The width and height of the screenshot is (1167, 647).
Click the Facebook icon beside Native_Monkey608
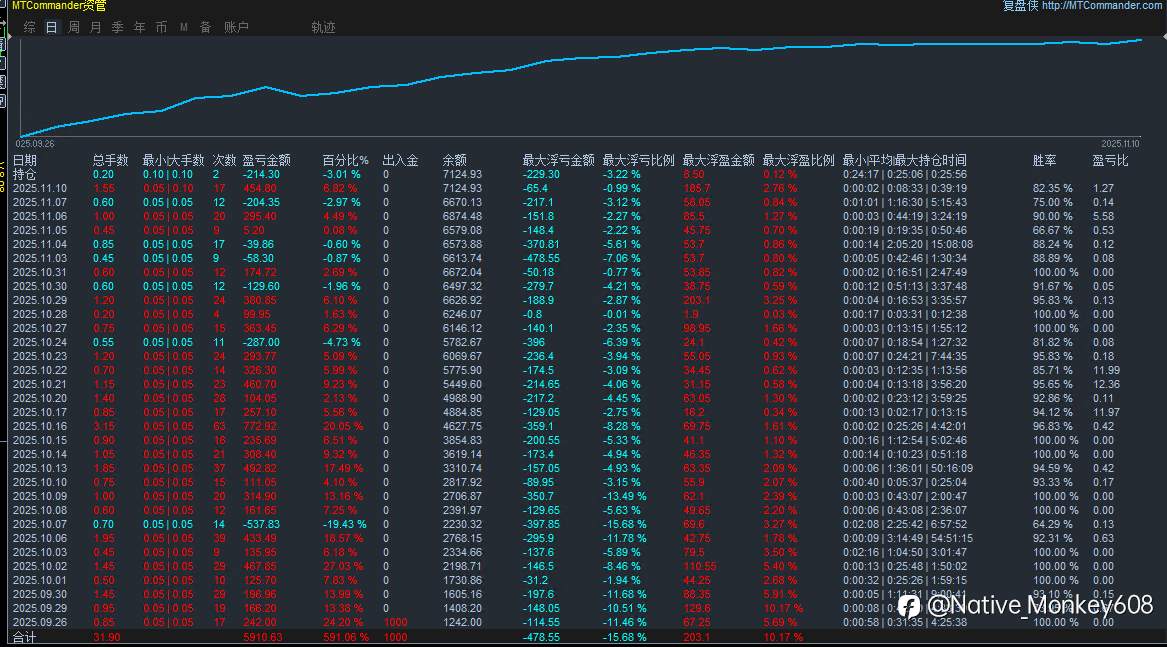click(x=909, y=607)
